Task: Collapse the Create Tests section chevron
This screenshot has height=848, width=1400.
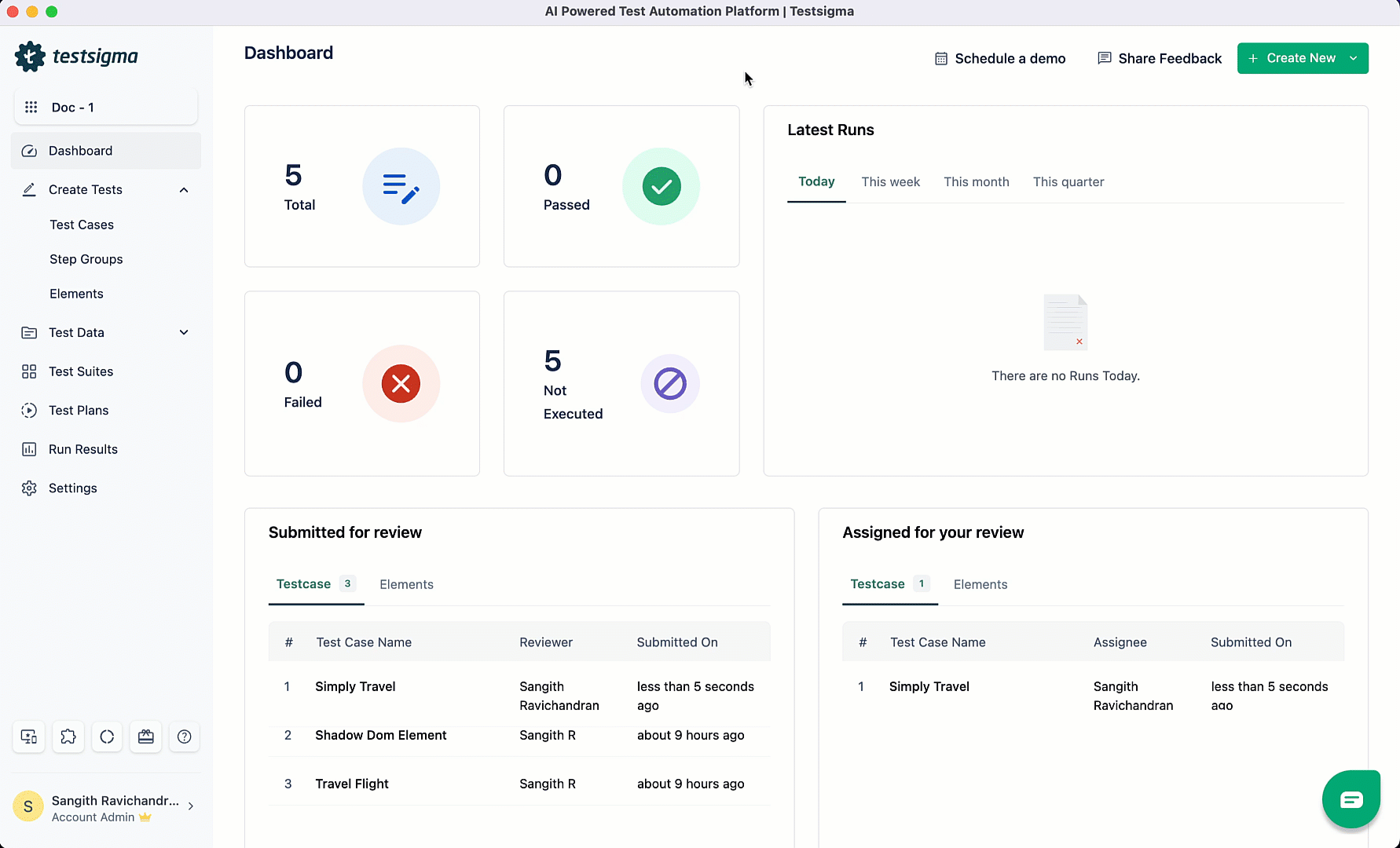Action: tap(184, 190)
